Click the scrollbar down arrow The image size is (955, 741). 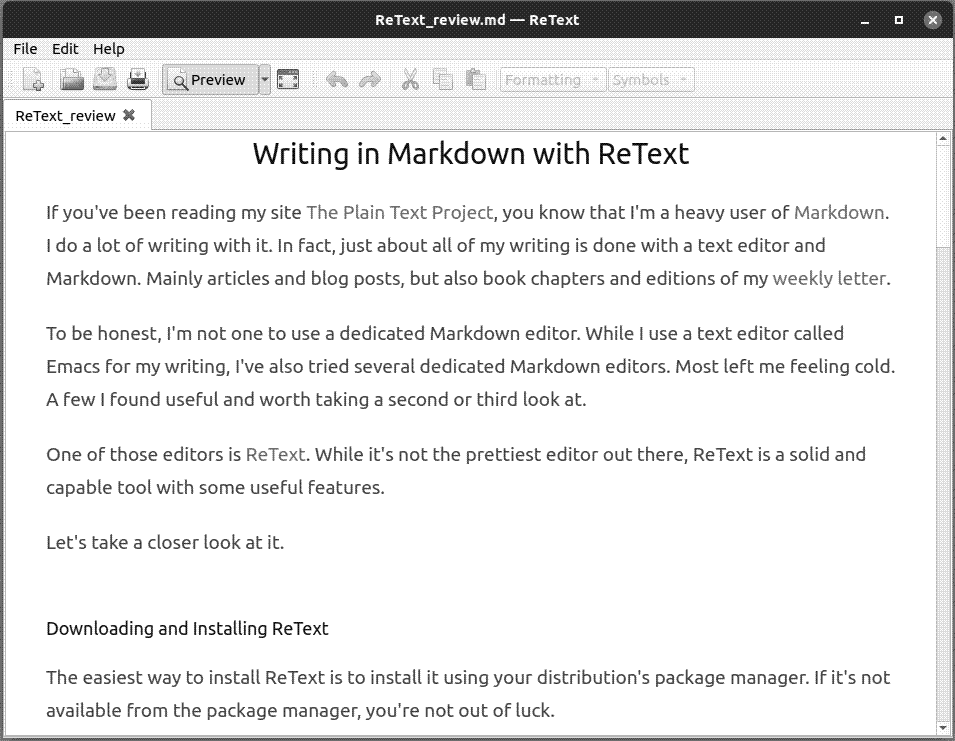point(943,728)
